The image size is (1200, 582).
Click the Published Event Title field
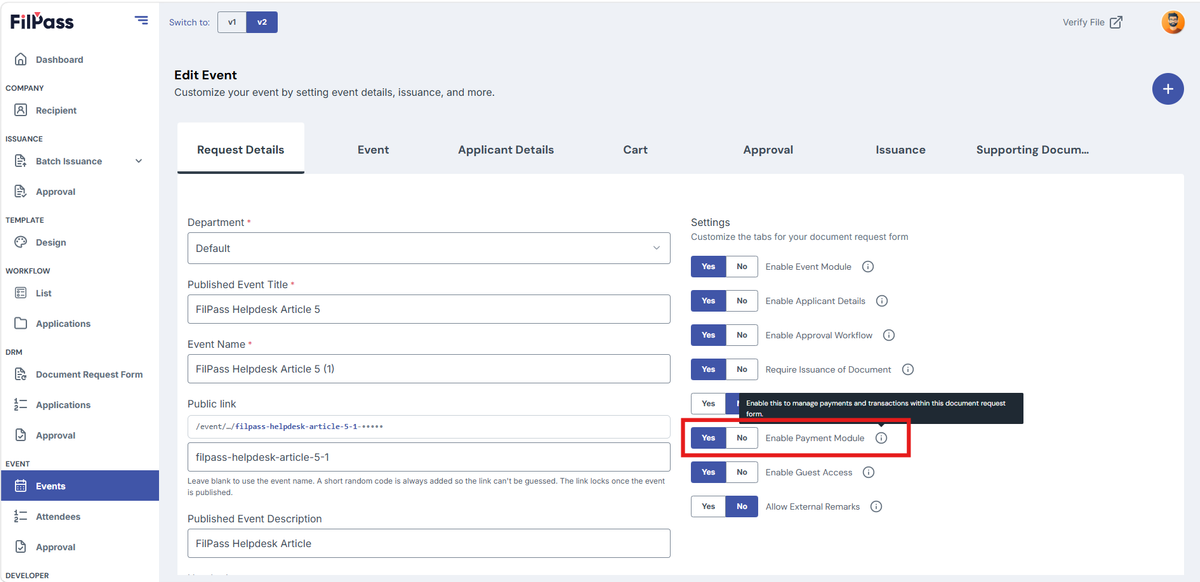[429, 309]
